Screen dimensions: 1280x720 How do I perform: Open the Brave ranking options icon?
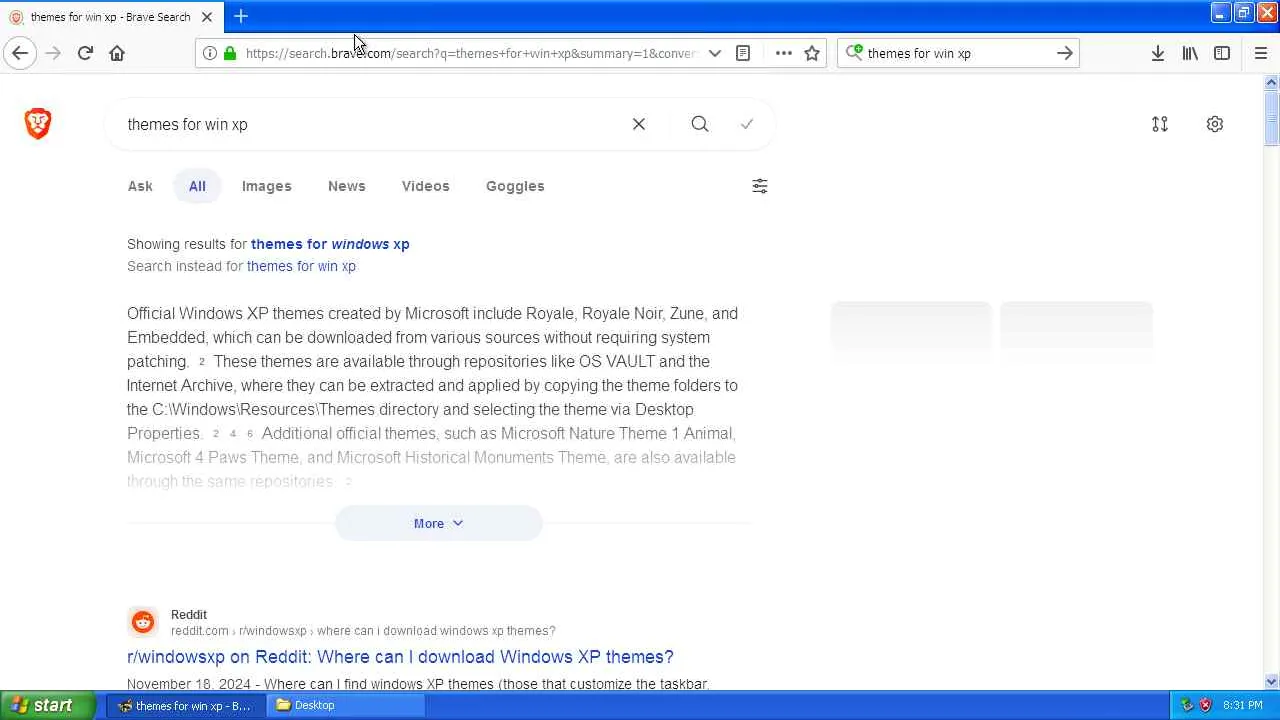coord(1160,124)
